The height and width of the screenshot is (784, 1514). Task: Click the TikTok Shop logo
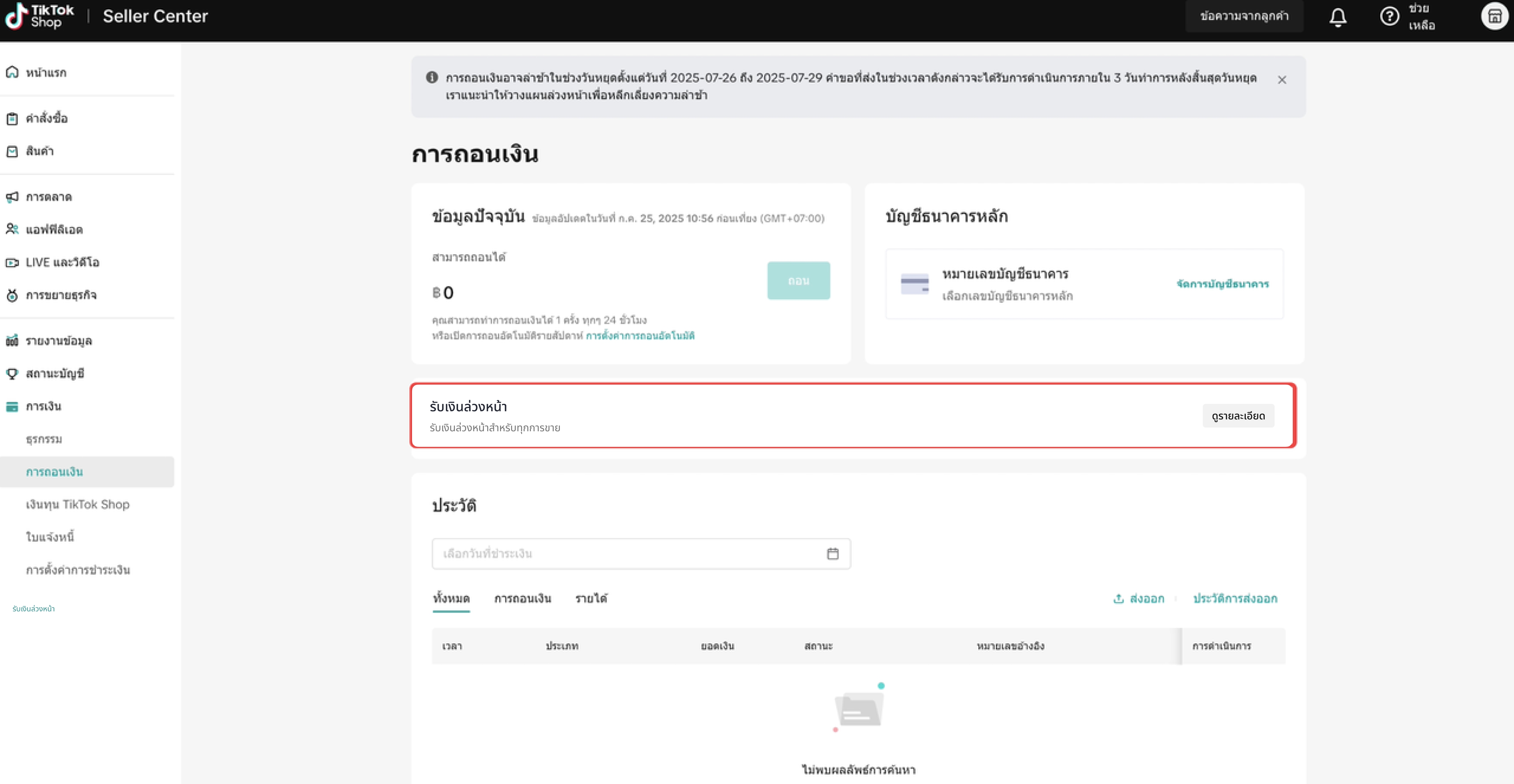(39, 16)
